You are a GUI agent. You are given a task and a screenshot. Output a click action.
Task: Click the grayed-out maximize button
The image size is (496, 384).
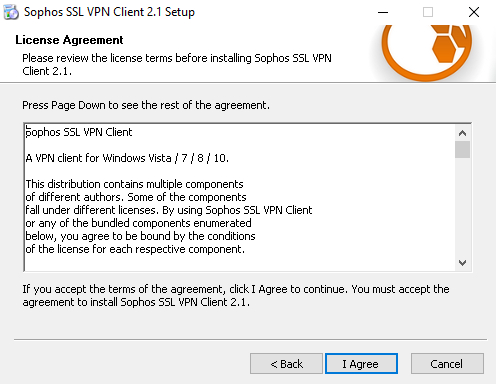(428, 12)
